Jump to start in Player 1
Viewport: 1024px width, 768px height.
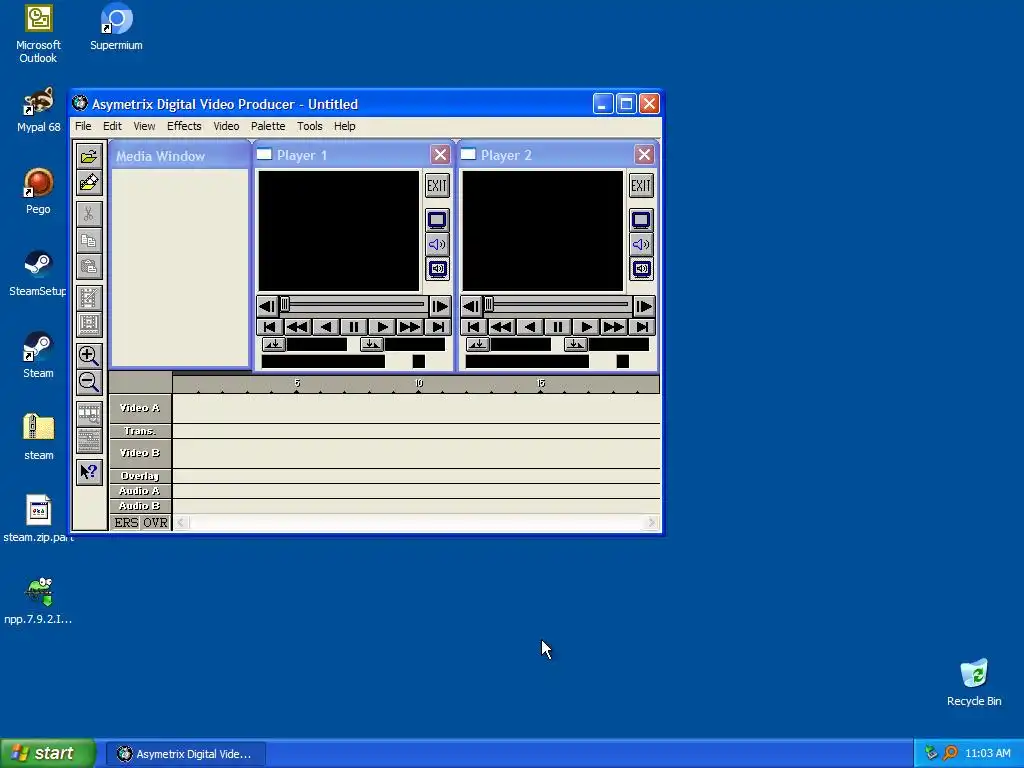pyautogui.click(x=270, y=327)
